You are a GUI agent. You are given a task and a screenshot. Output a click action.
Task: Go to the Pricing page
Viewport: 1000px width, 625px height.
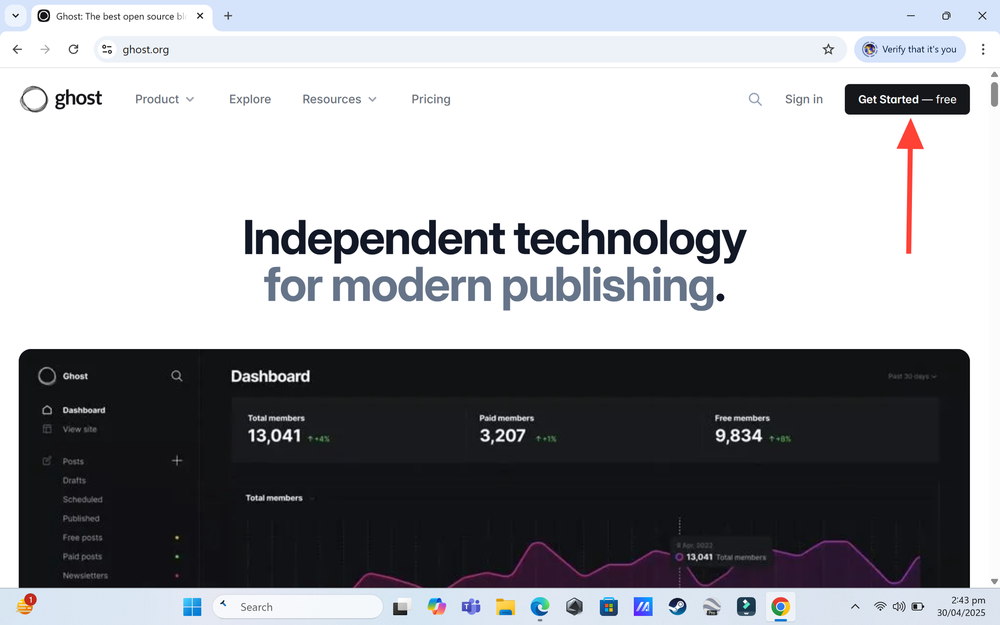(431, 99)
